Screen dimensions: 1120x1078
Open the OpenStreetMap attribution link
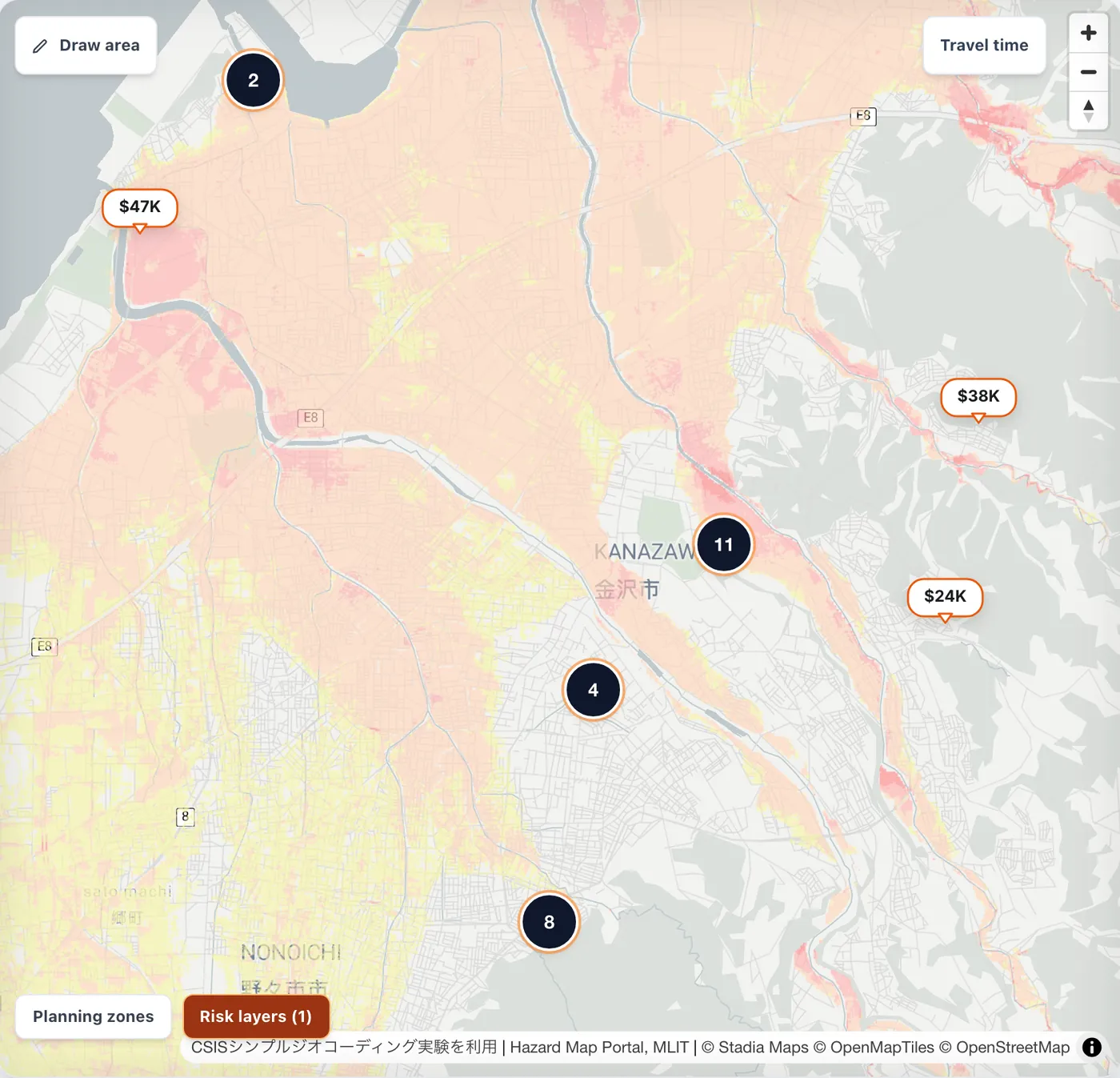pyautogui.click(x=1004, y=1048)
